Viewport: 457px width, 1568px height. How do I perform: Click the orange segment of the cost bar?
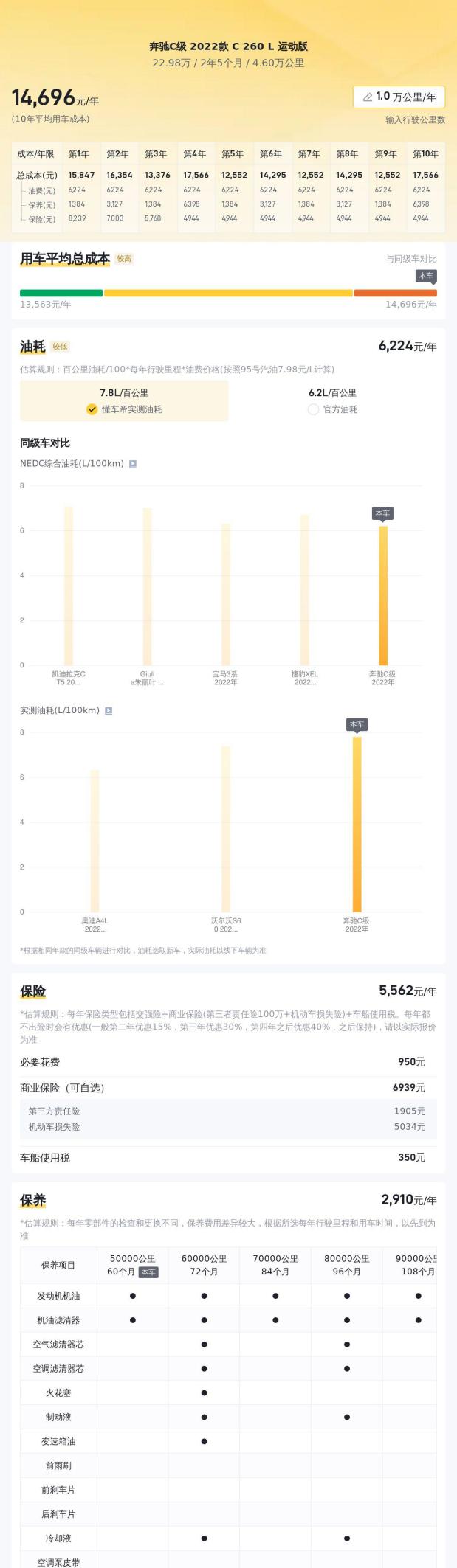tap(395, 293)
